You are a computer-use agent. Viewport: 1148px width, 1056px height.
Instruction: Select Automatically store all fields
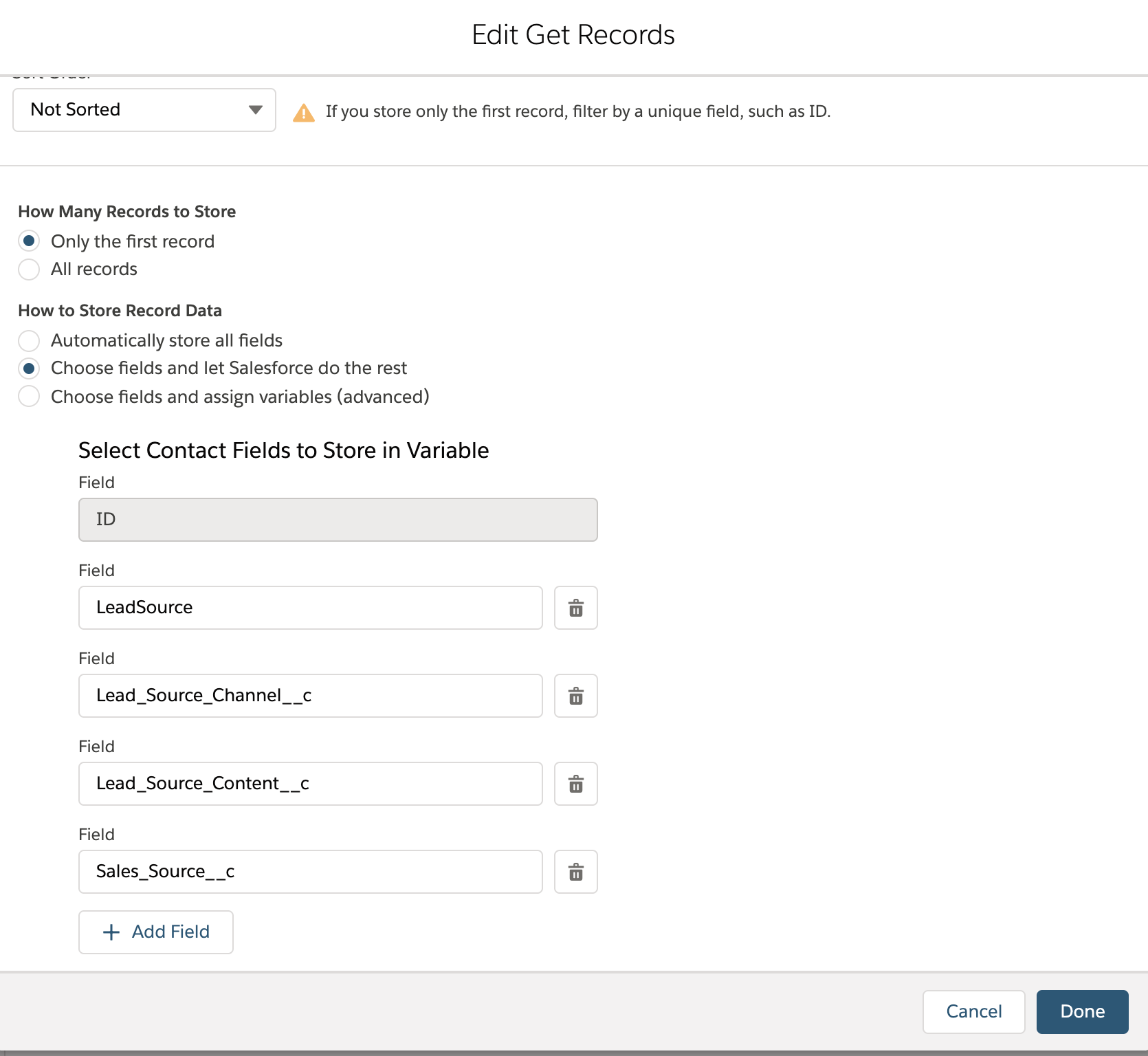click(x=29, y=341)
